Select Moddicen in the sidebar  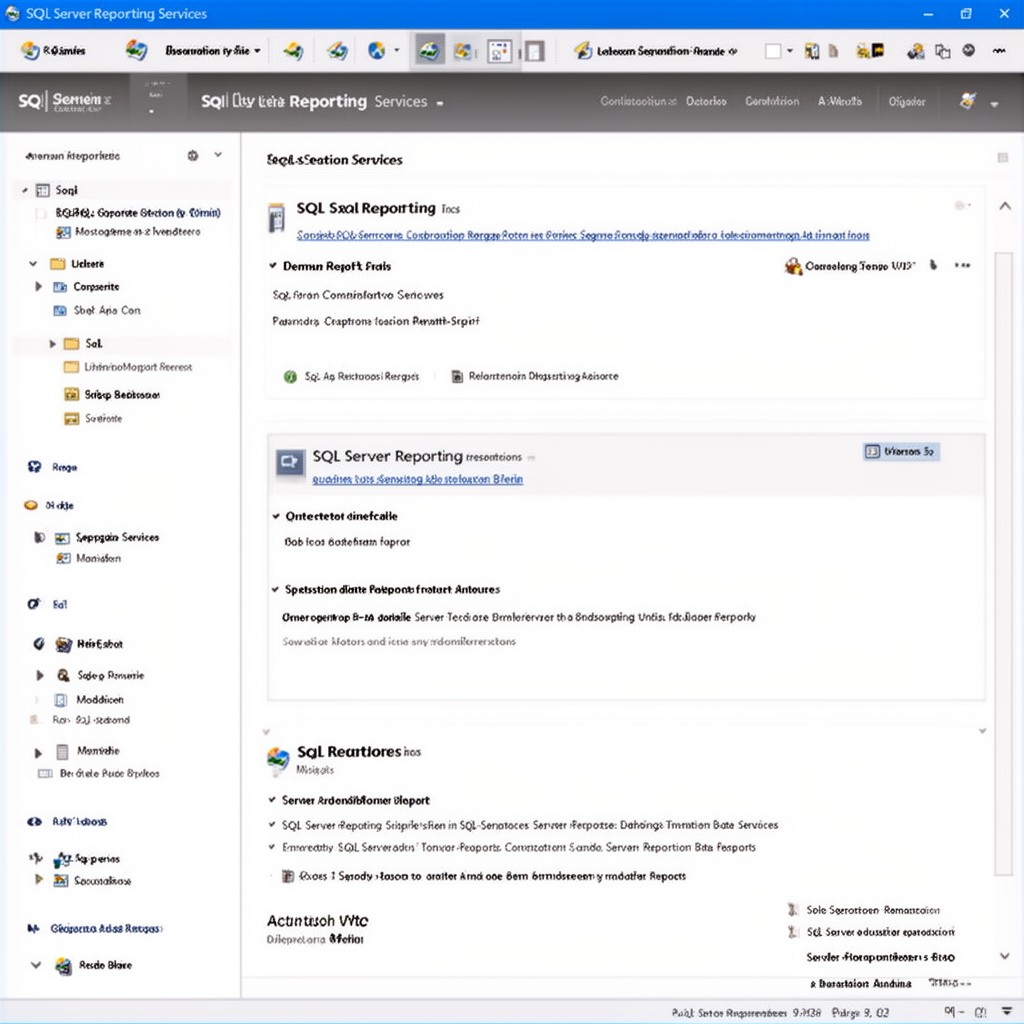[x=99, y=699]
